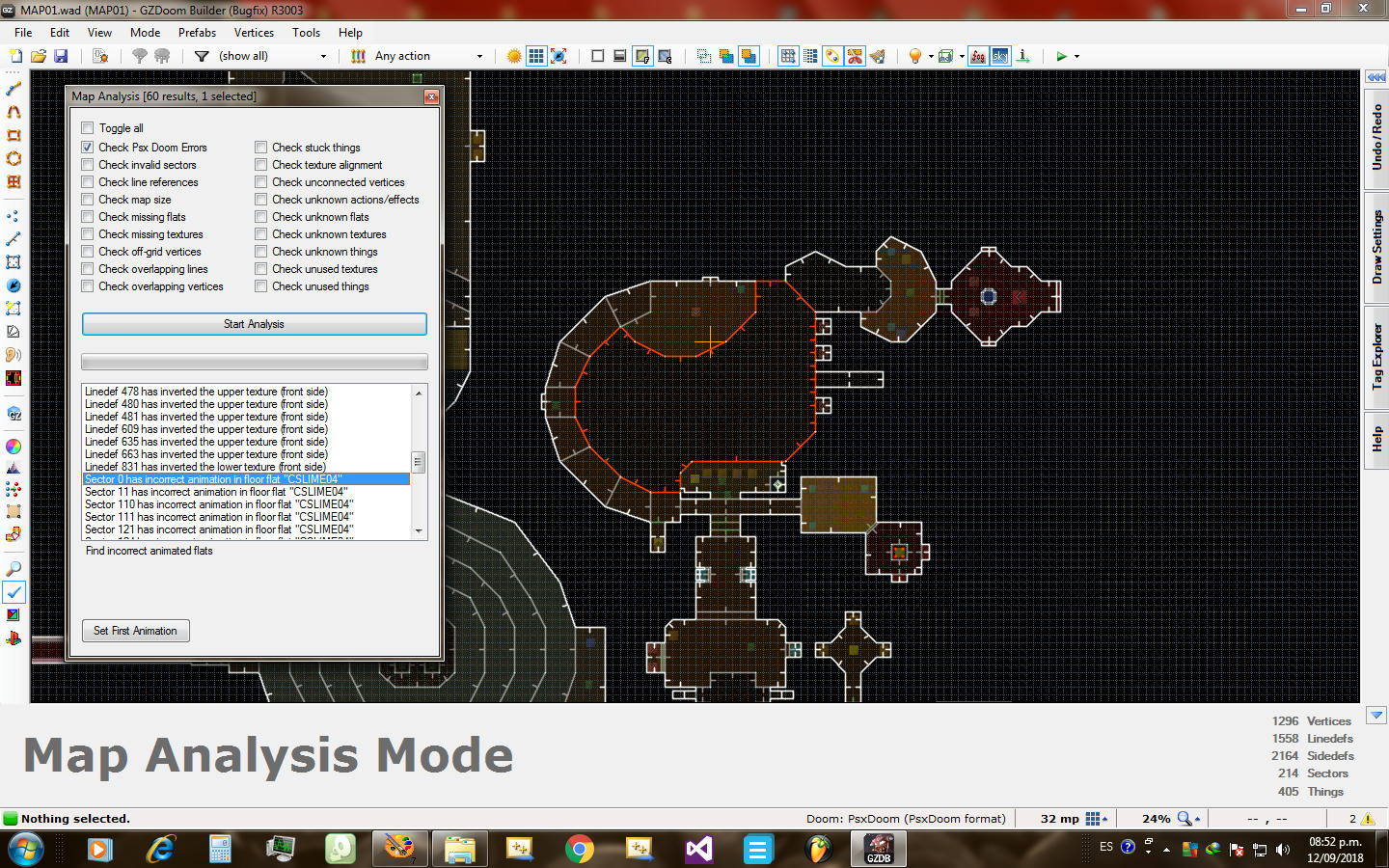Screen dimensions: 1389x868
Task: Click the filter funnel icon
Action: pyautogui.click(x=202, y=56)
